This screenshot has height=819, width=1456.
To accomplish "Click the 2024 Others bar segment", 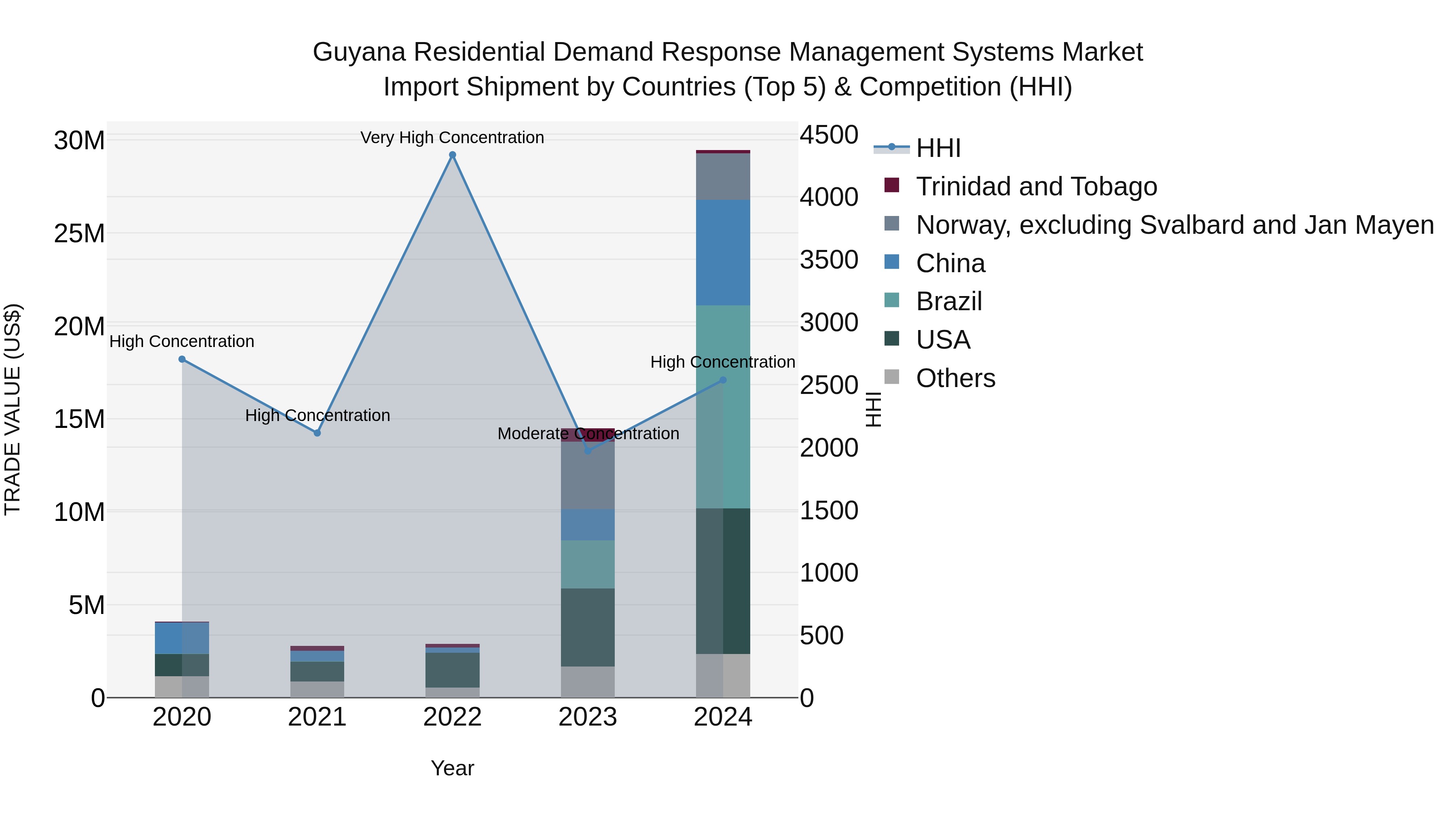I will tap(723, 675).
